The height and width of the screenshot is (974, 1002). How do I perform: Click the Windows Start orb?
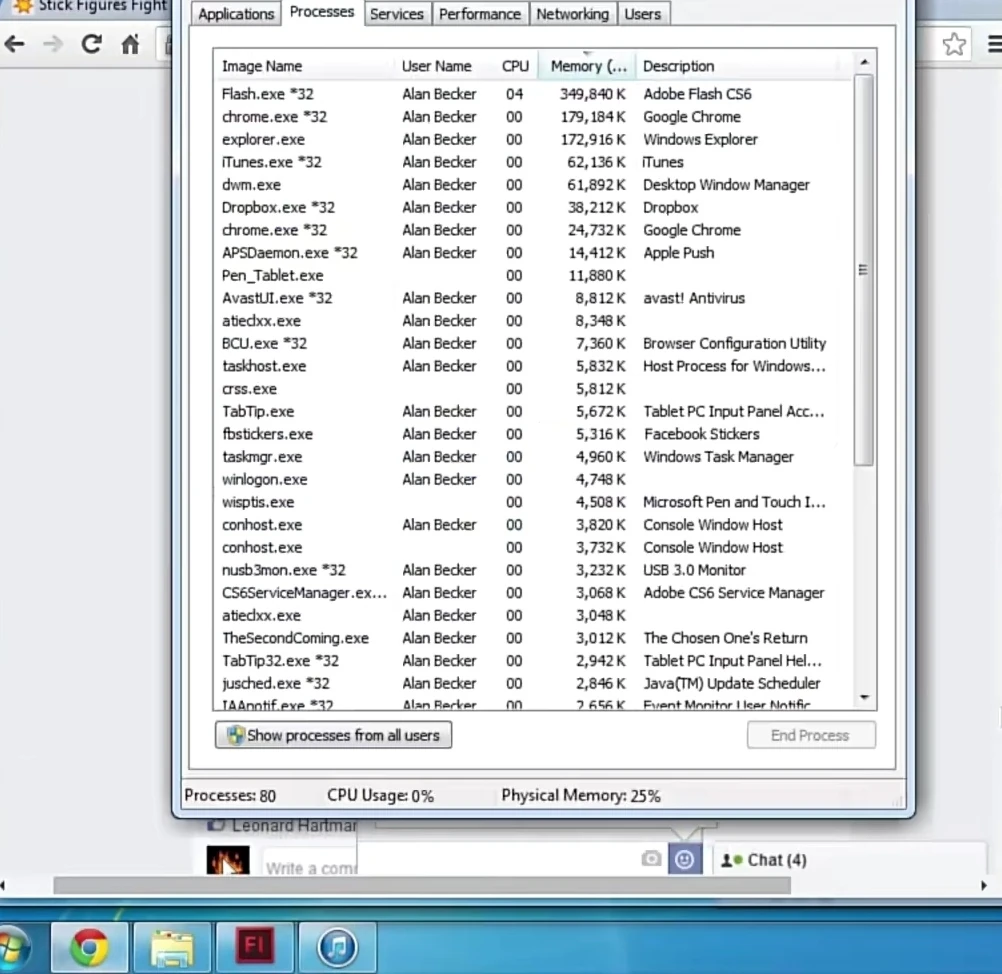pos(13,947)
